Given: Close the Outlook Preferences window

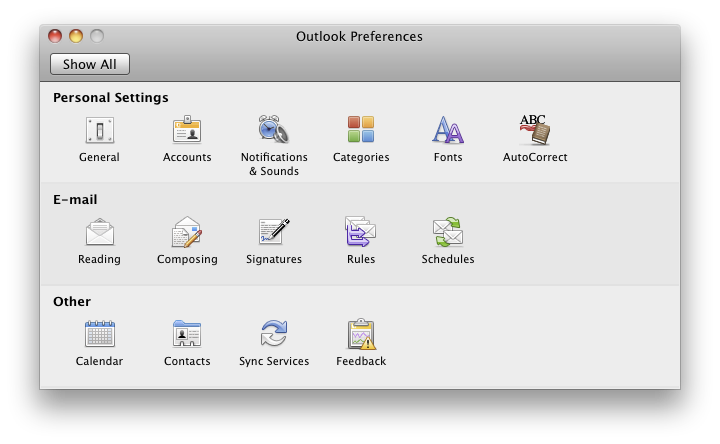Looking at the screenshot, I should tap(56, 37).
